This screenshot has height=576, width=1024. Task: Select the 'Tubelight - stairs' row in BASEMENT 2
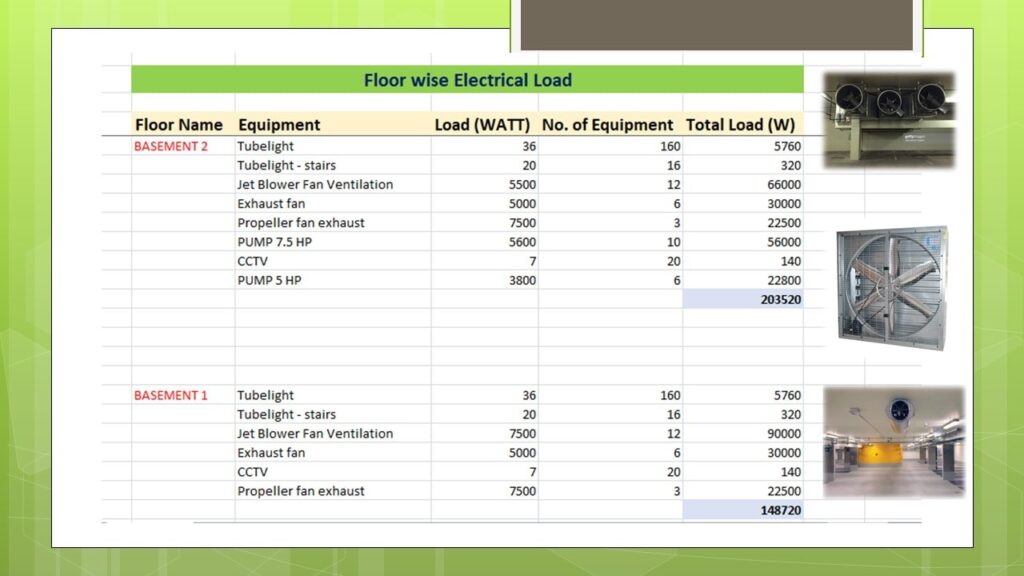point(289,165)
